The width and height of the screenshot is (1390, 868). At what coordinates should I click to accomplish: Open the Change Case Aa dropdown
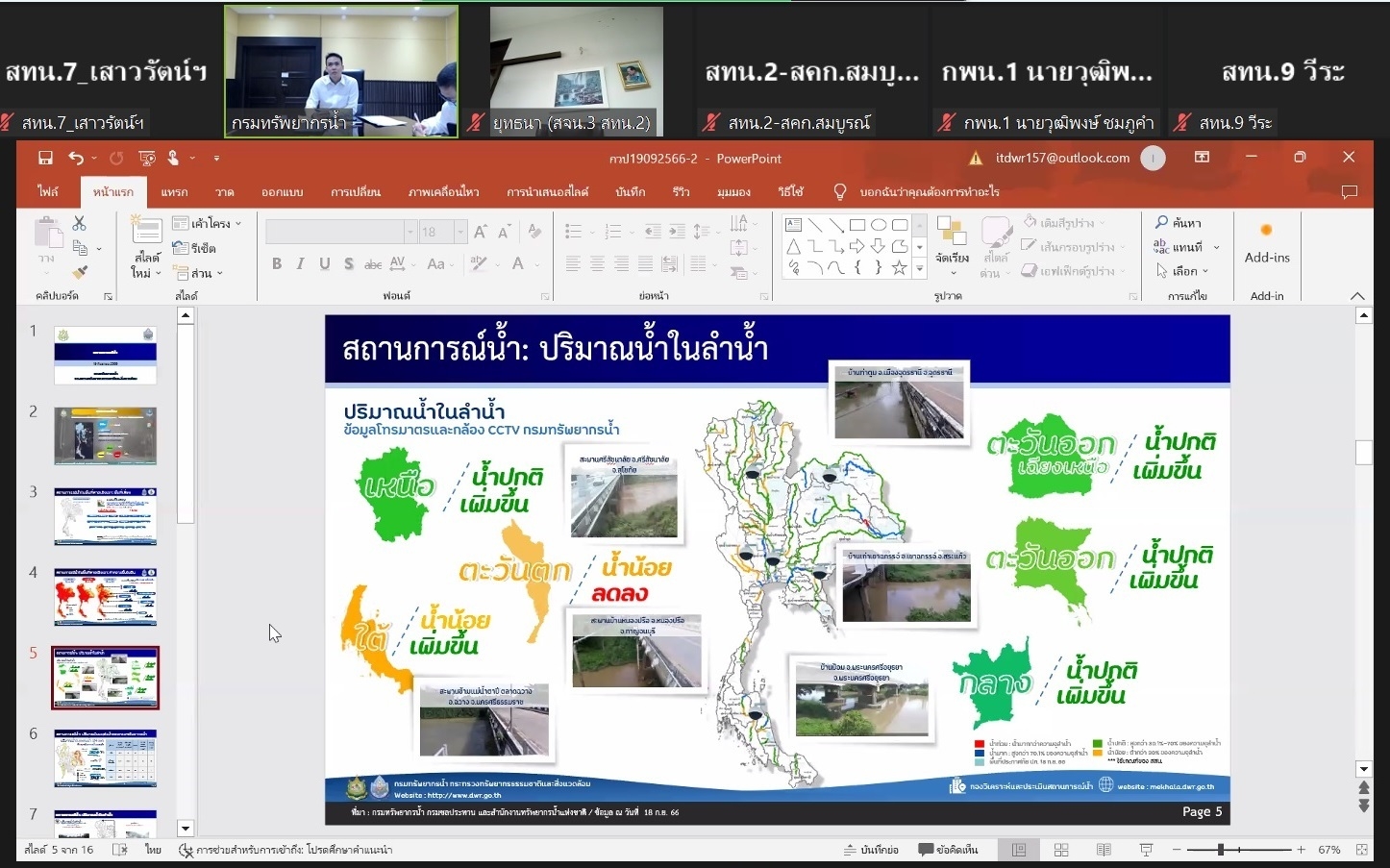click(x=439, y=263)
